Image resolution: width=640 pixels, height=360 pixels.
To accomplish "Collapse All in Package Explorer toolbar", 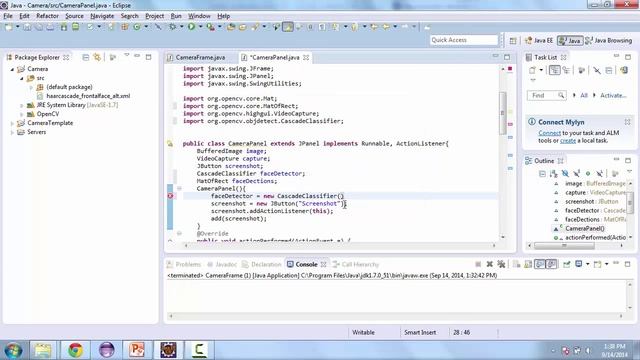I will click(x=86, y=57).
